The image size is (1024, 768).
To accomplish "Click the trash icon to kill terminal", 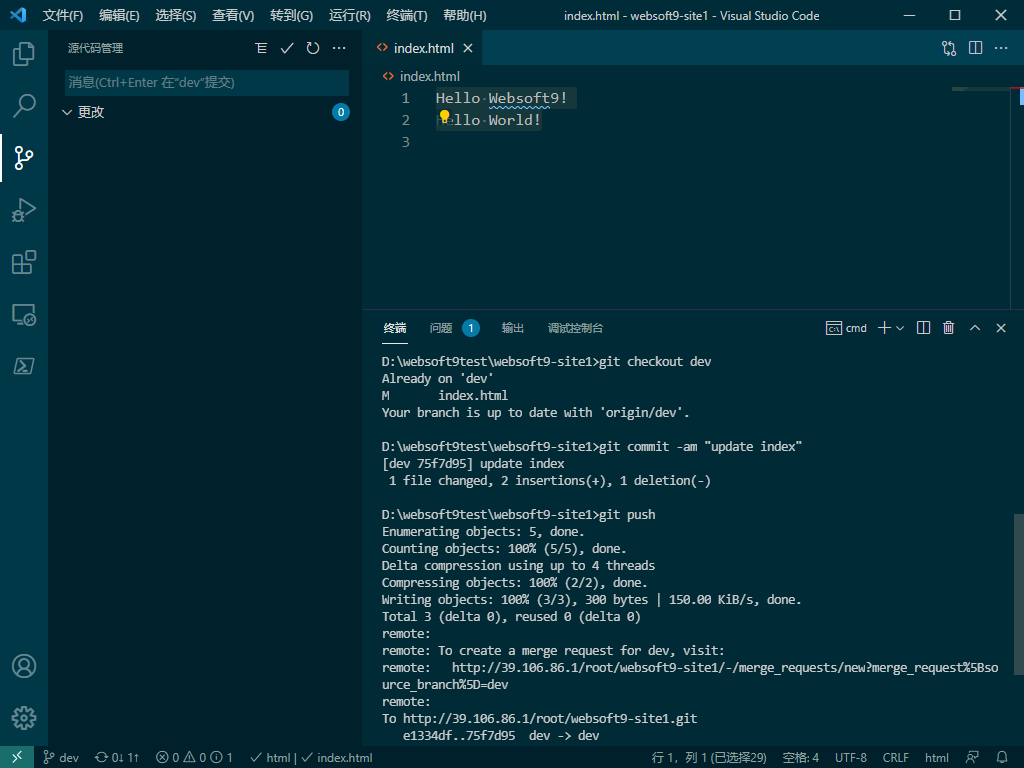I will point(949,328).
